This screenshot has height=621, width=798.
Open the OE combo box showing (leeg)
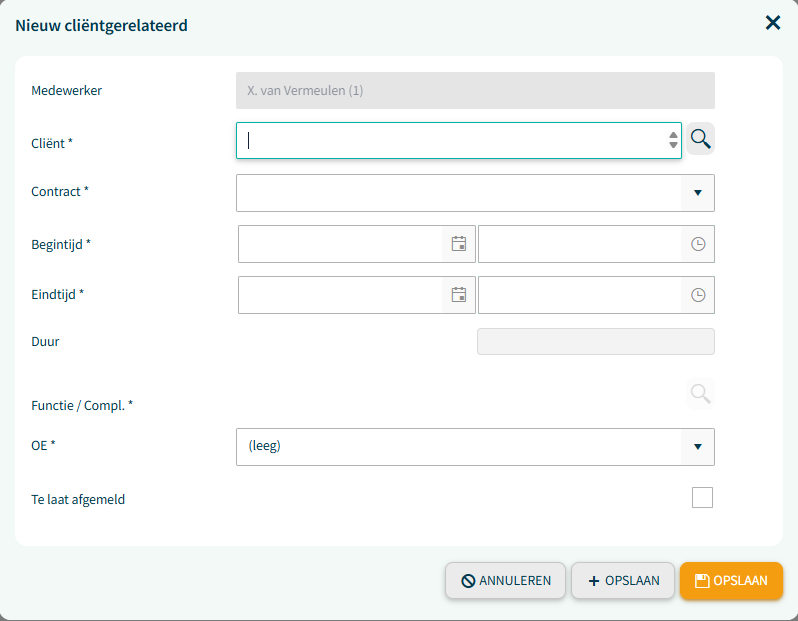click(x=475, y=447)
